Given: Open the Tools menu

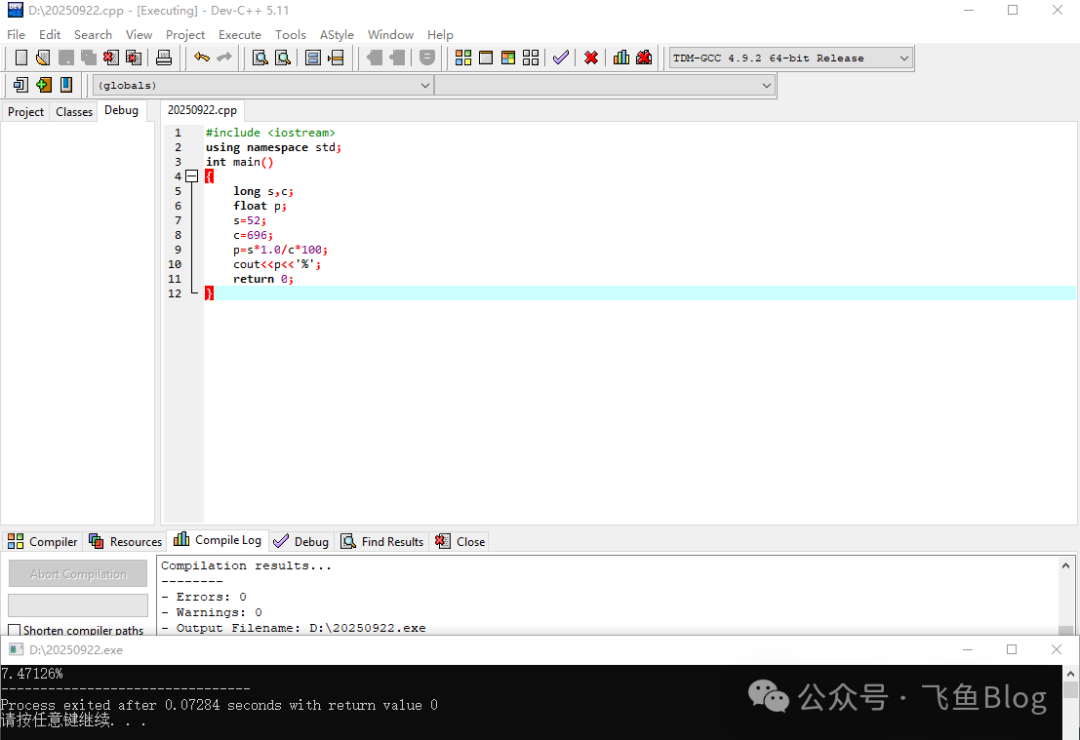Looking at the screenshot, I should point(290,34).
